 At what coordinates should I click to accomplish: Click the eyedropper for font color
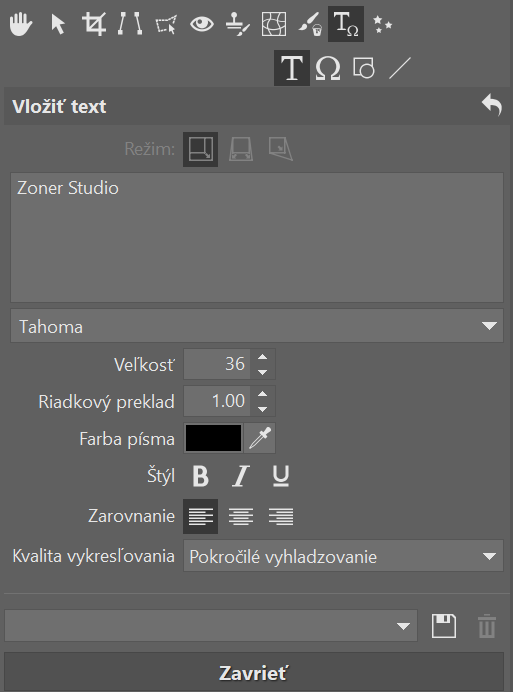point(260,438)
